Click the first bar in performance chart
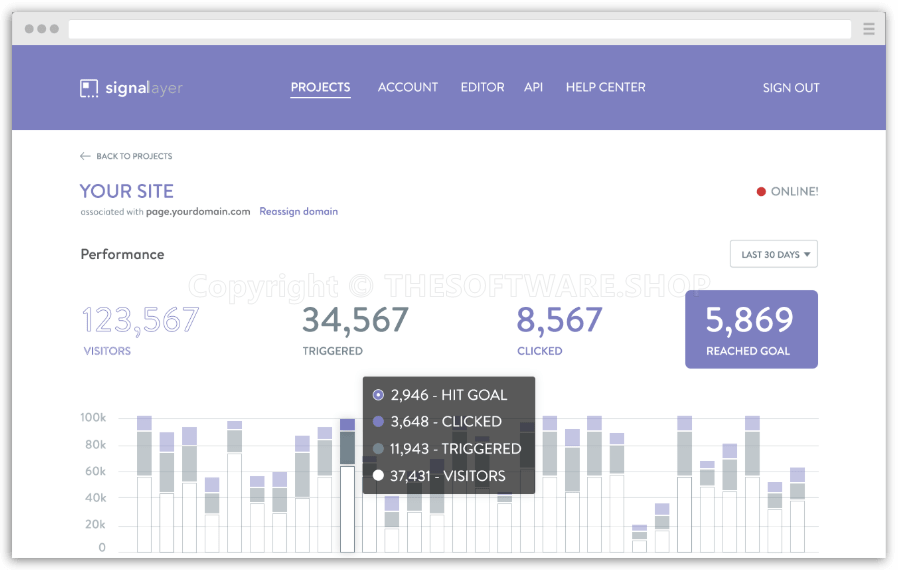 pyautogui.click(x=144, y=484)
